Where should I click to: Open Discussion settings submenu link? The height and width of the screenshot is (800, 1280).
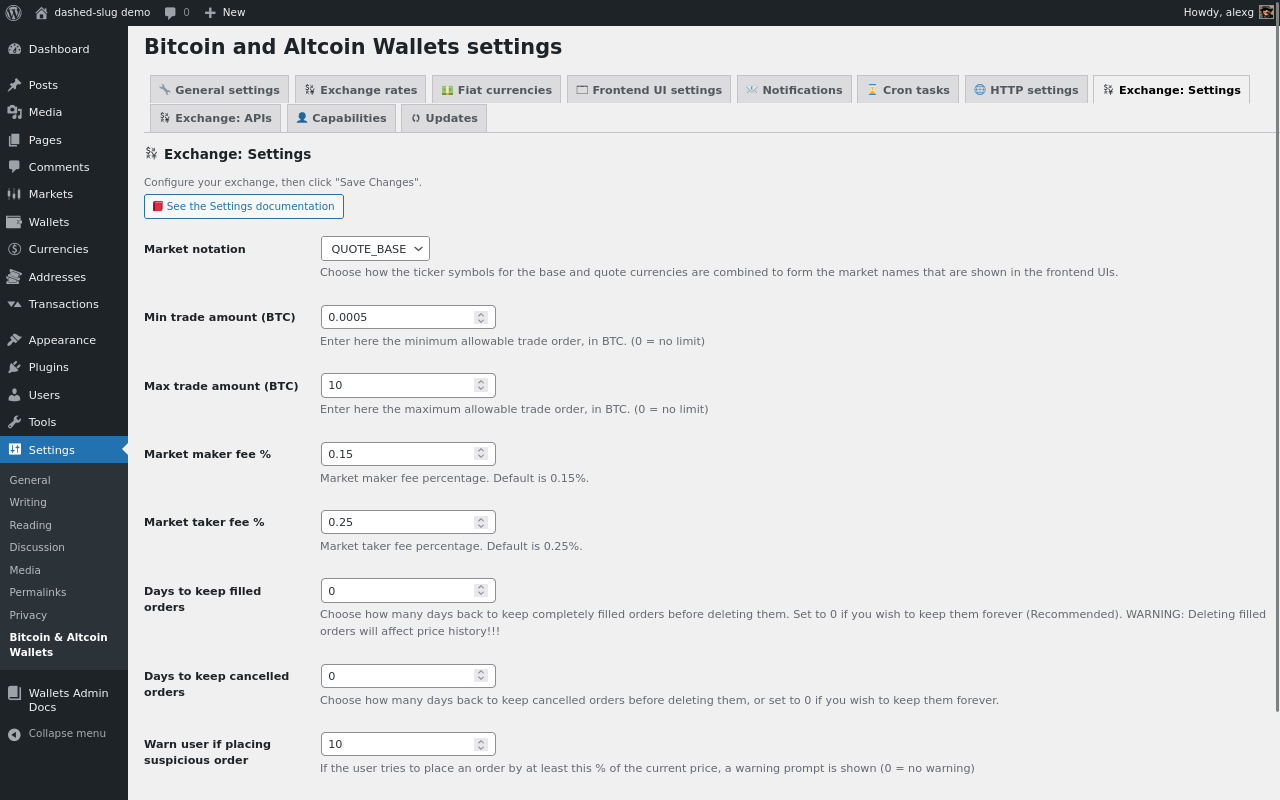37,547
